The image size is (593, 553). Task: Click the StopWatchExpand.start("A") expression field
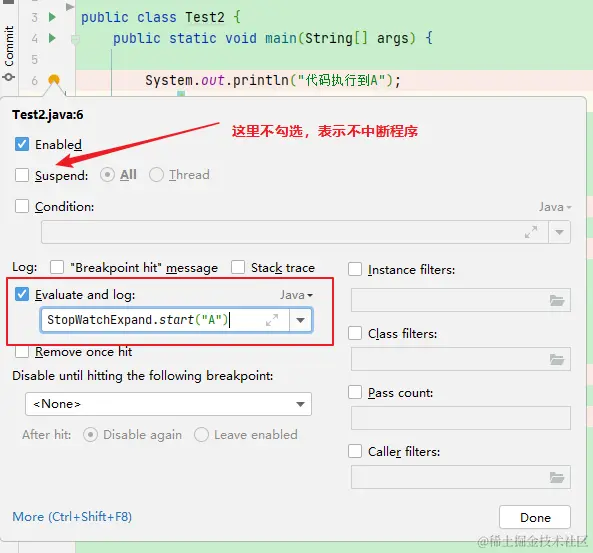pyautogui.click(x=165, y=320)
